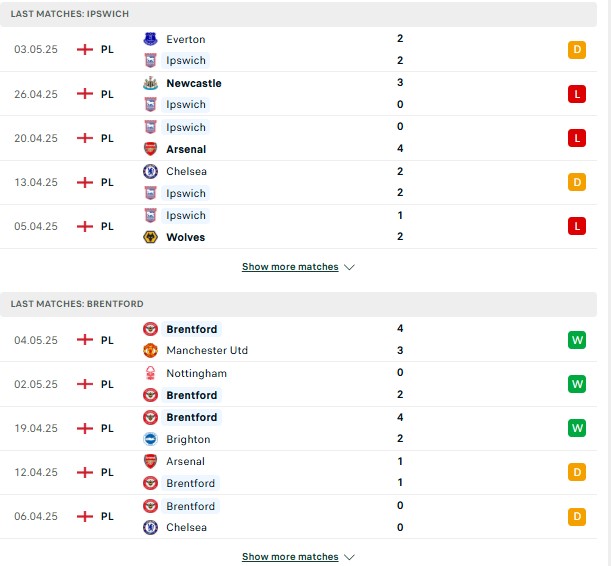Click the Arsenal crest in 20.04.25 match
This screenshot has width=611, height=566.
tap(150, 149)
